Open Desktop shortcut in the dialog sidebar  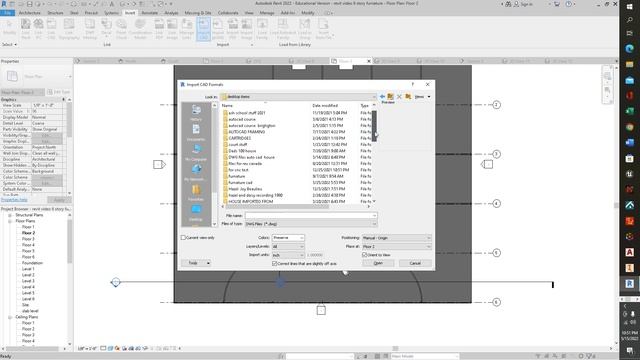point(196,212)
